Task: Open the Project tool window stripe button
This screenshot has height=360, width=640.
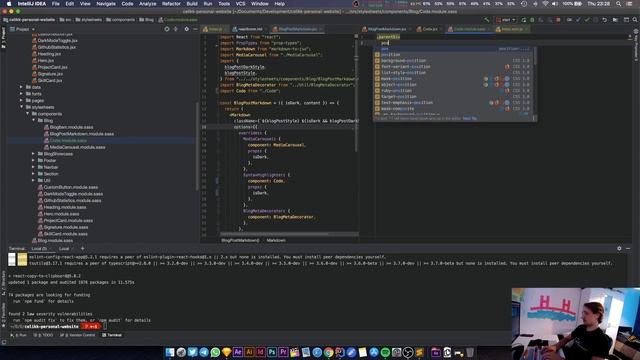Action: coord(3,37)
